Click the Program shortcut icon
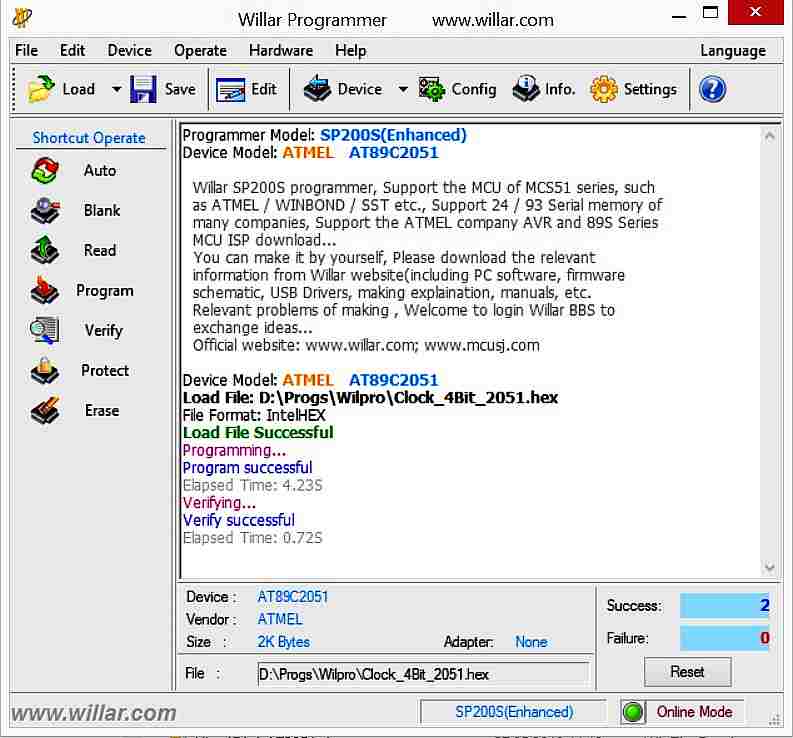The image size is (793, 738). [x=45, y=290]
